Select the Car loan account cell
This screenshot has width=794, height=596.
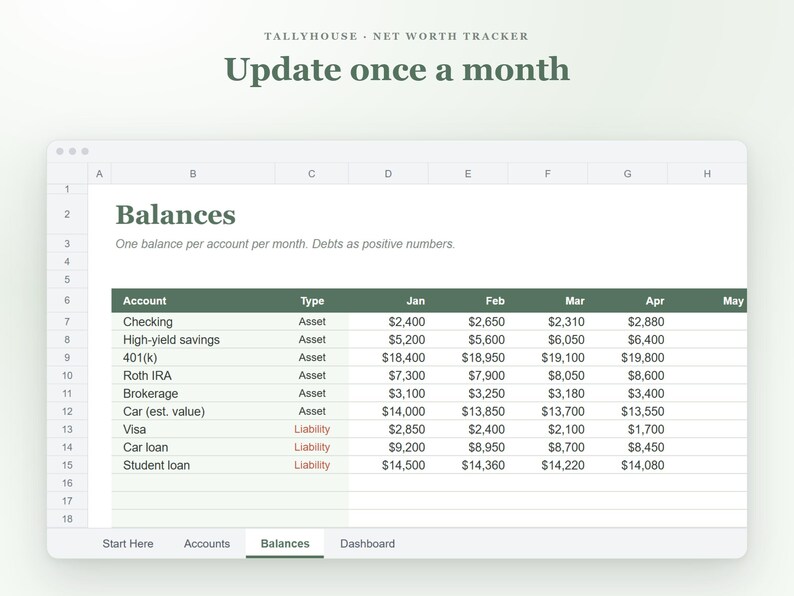point(193,447)
